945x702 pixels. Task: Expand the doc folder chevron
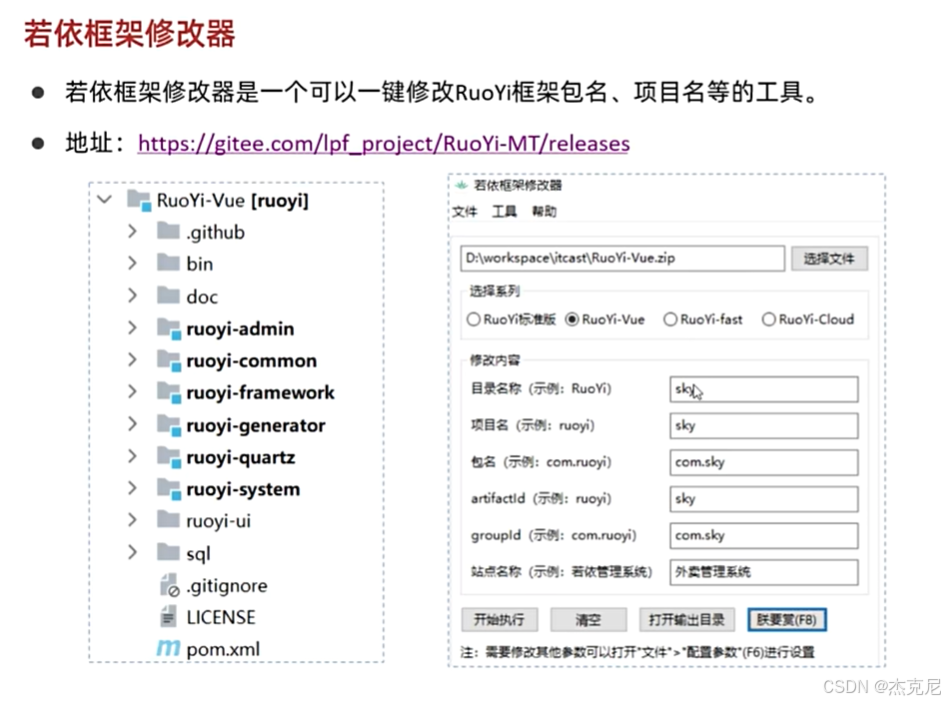[x=132, y=295]
